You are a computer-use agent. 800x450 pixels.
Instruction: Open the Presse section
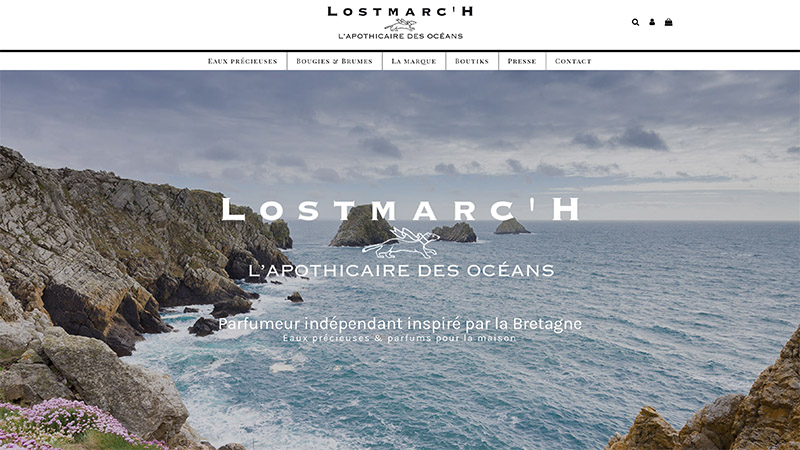coord(522,61)
